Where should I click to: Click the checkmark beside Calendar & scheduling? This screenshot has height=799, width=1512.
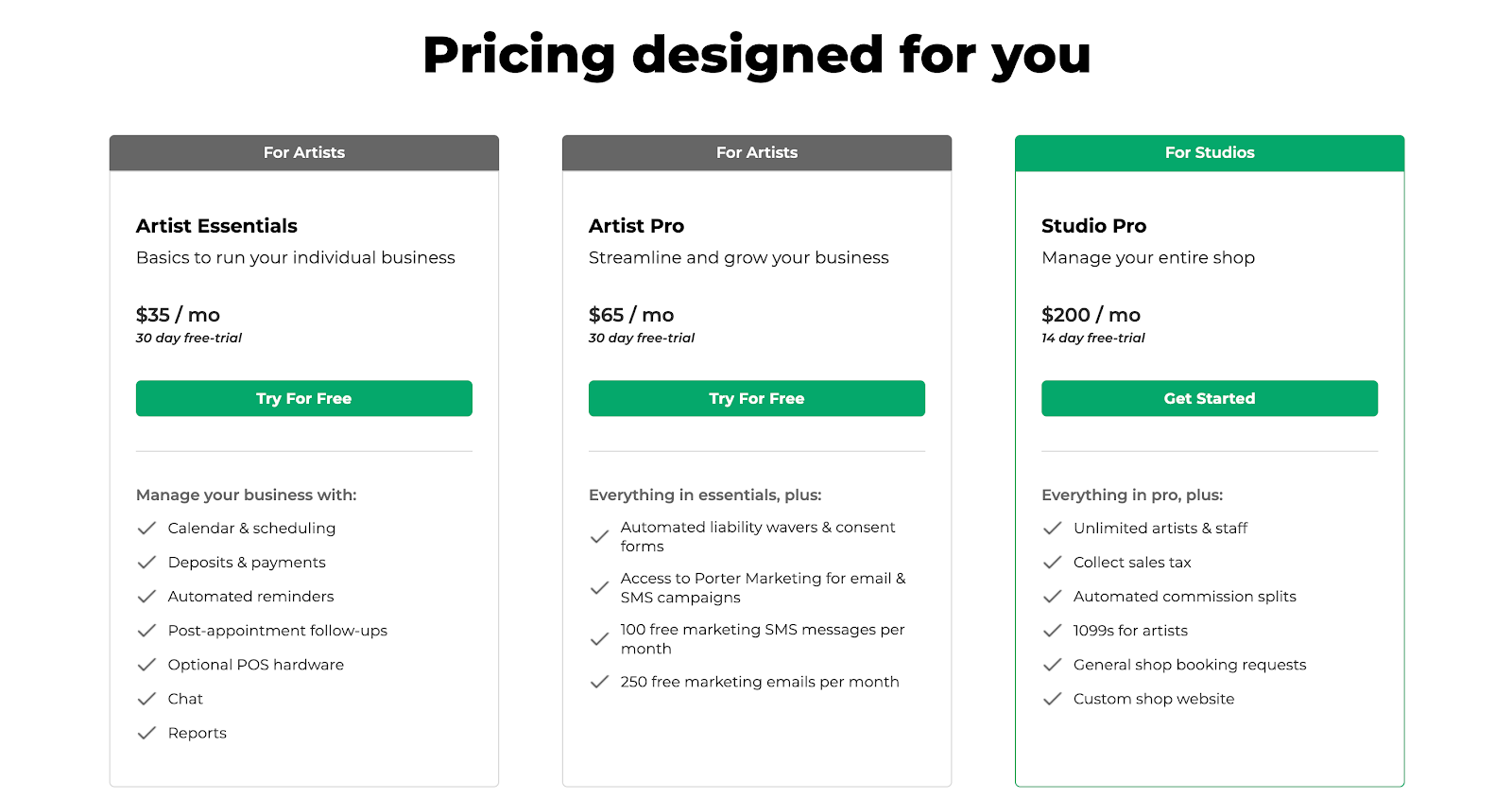(x=147, y=528)
